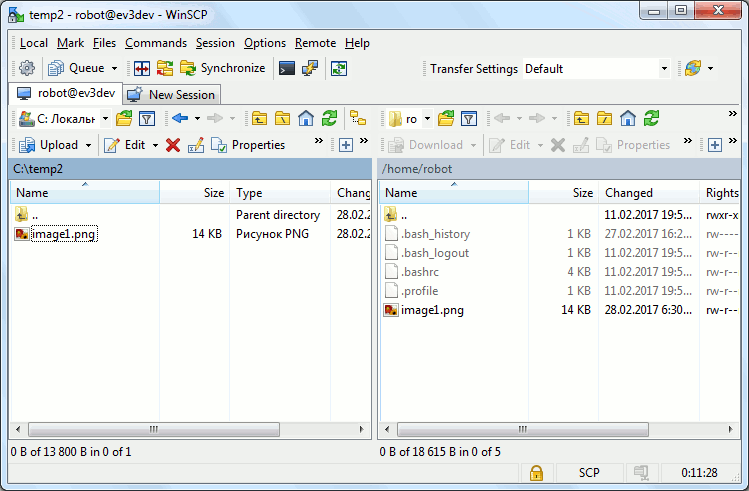Expand the Upload dropdown arrow
Viewport: 749px width, 491px height.
coord(88,145)
